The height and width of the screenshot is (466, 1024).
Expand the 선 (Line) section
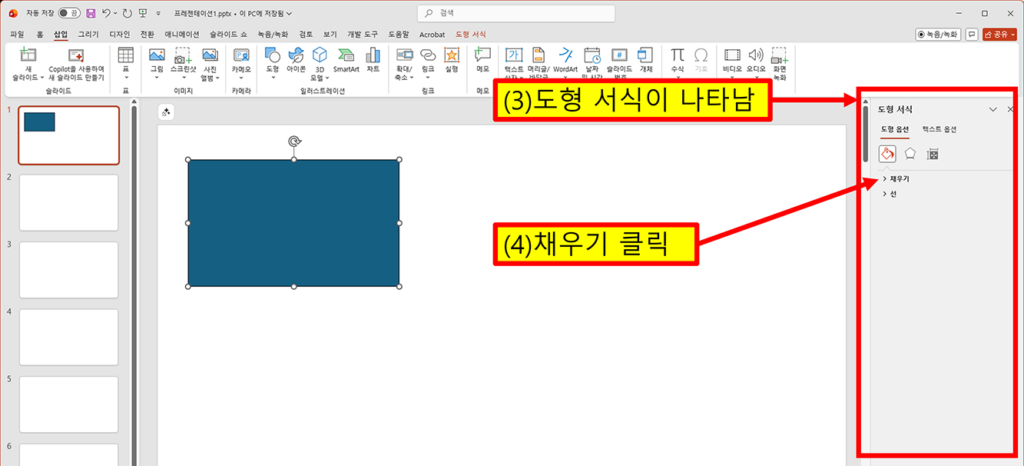889,194
